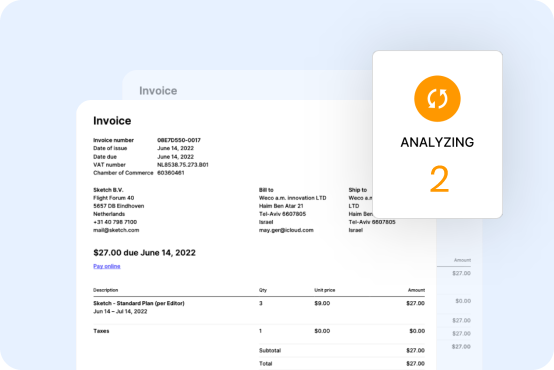Screen dimensions: 554x370
Task: Click the VAT number NL8538.75.273.B01
Action: pyautogui.click(x=183, y=165)
